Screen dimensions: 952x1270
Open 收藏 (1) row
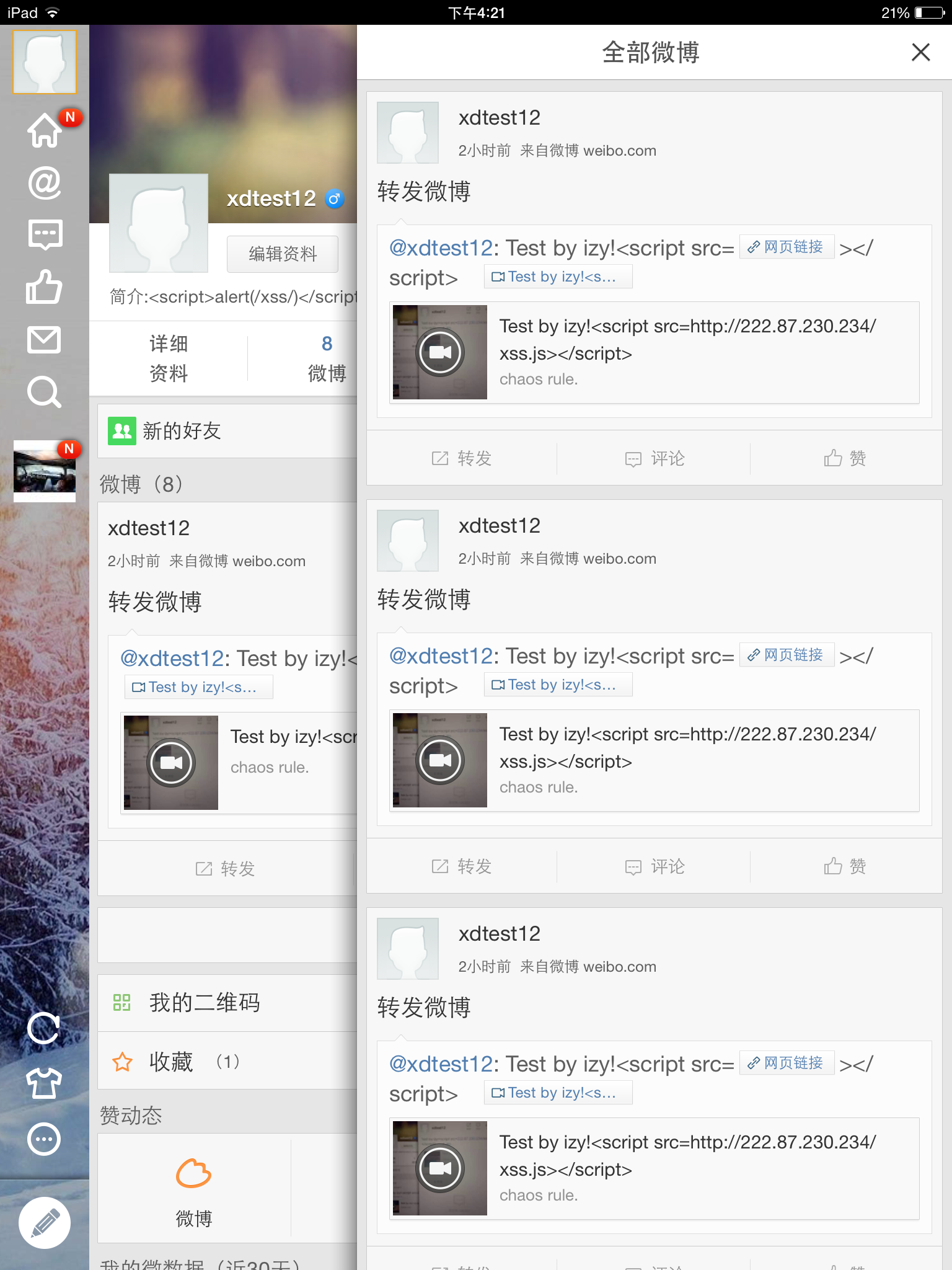pyautogui.click(x=227, y=1062)
